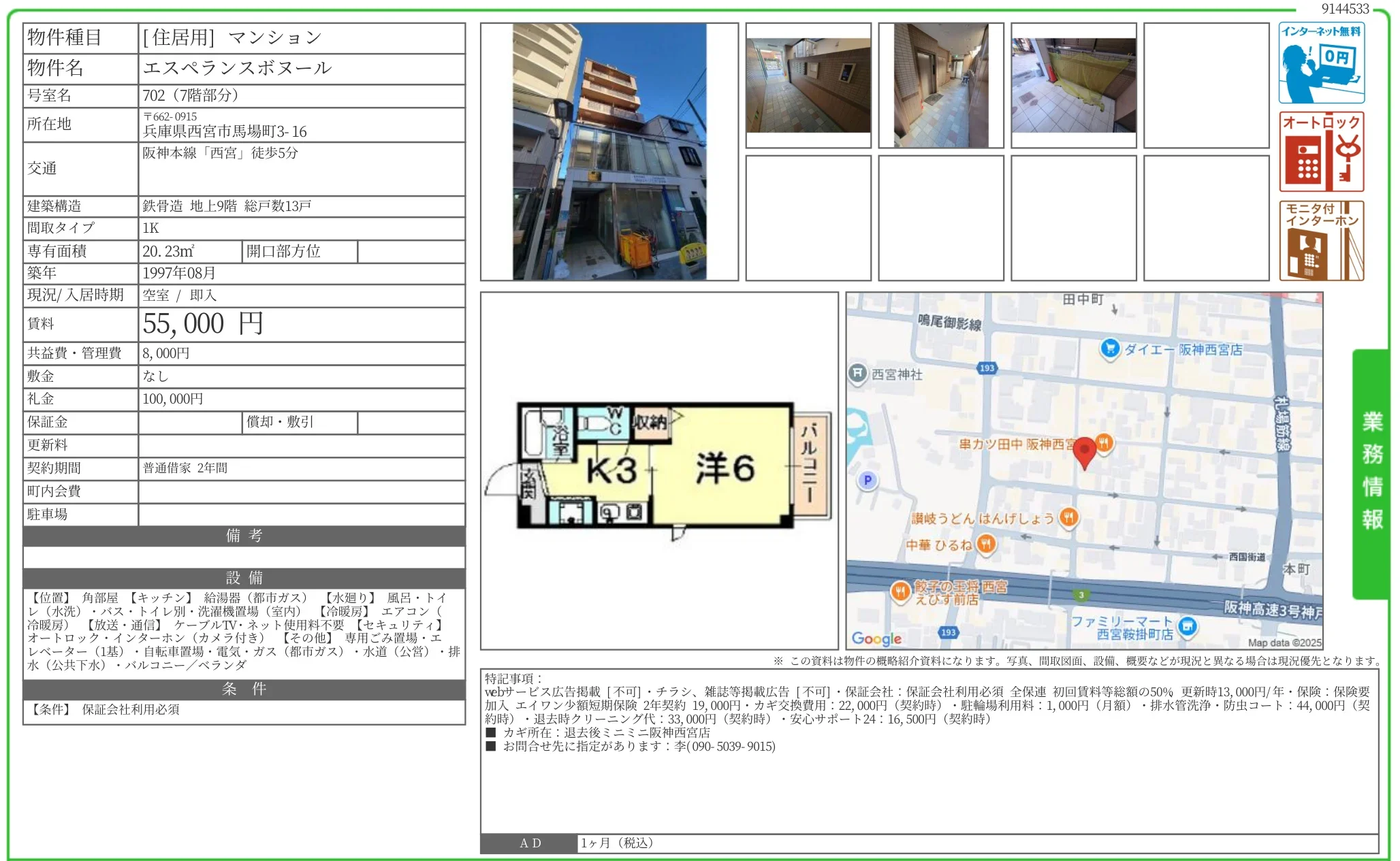
Task: Click the 西宮神社 shrine map marker
Action: (857, 373)
